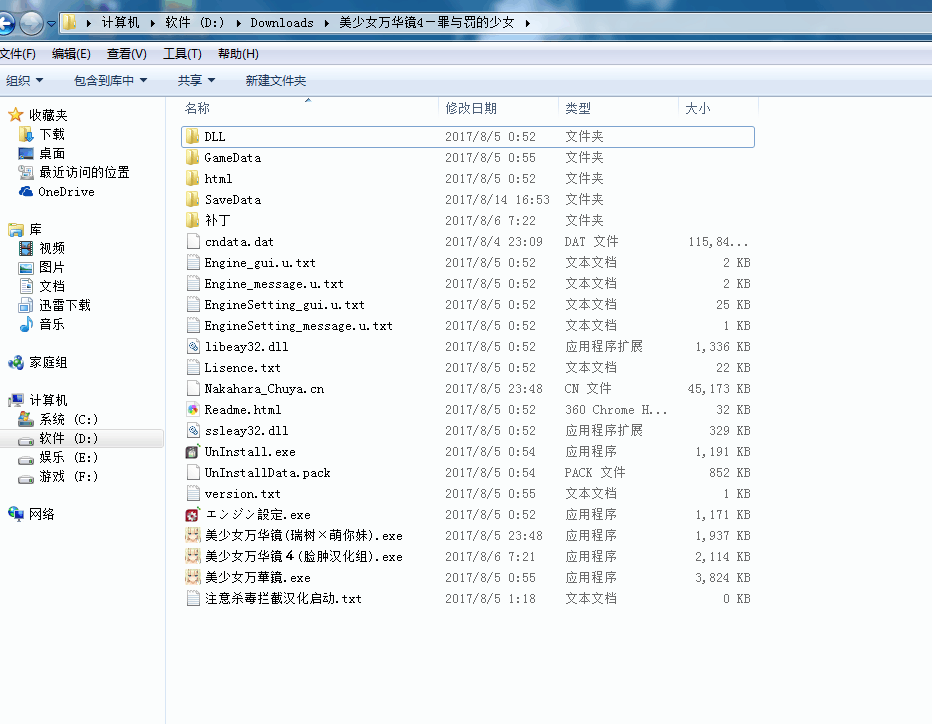Select the GameData folder icon
This screenshot has height=724, width=932.
(192, 158)
